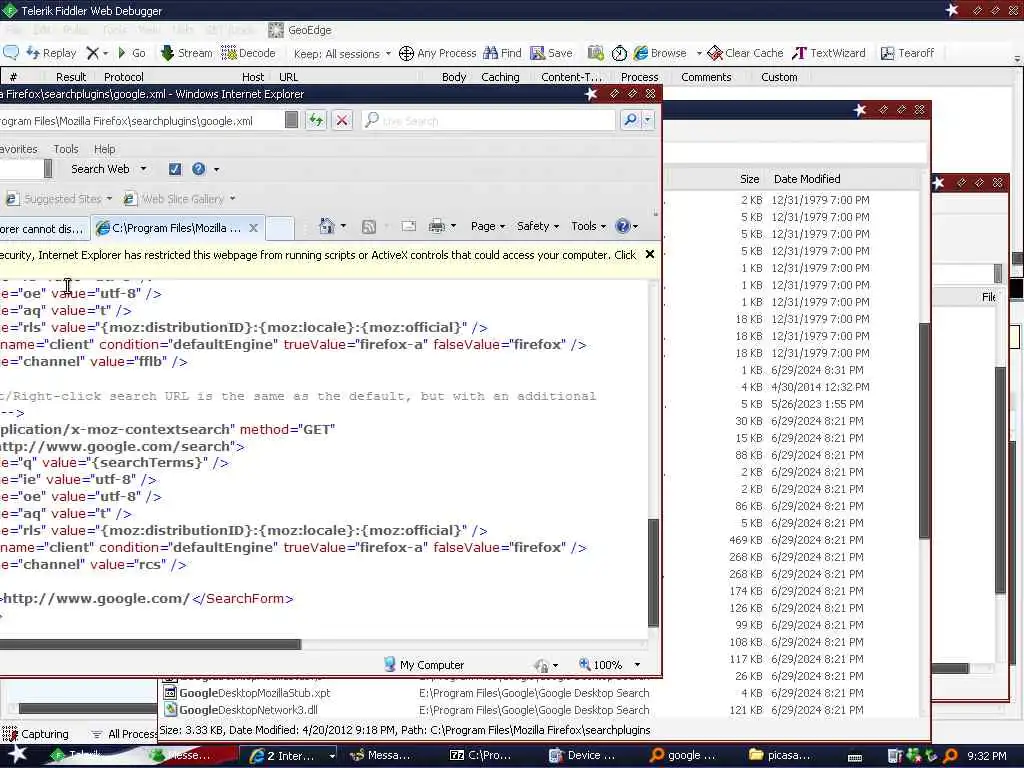
Task: Open the Browse dropdown arrow
Action: click(699, 54)
